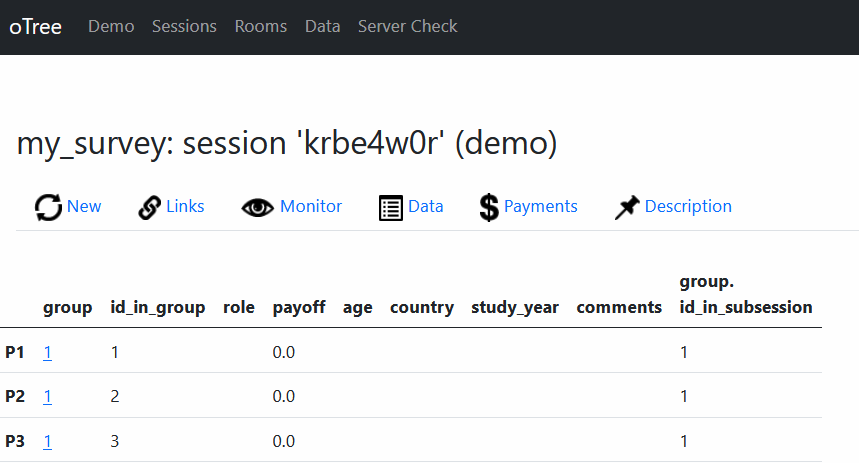The height and width of the screenshot is (463, 859).
Task: Open group 1 link for P1
Action: [x=47, y=352]
